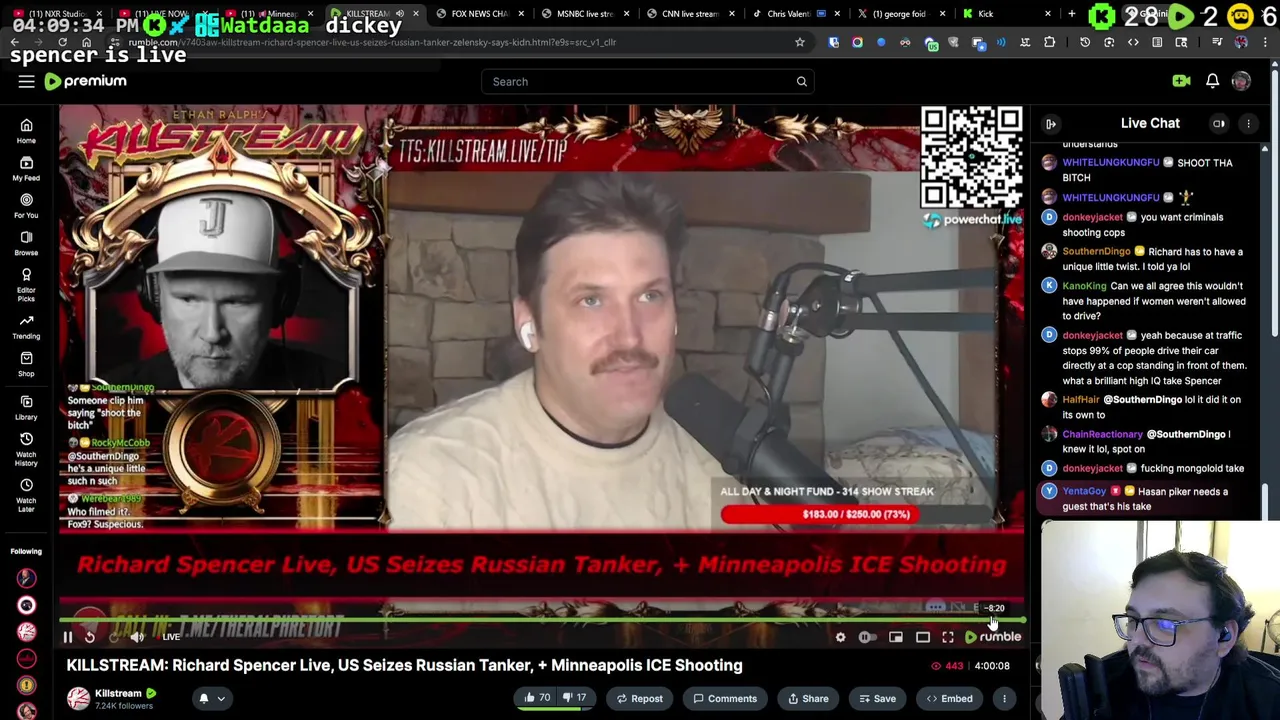Open the notifications bell in the header

[x=1212, y=81]
